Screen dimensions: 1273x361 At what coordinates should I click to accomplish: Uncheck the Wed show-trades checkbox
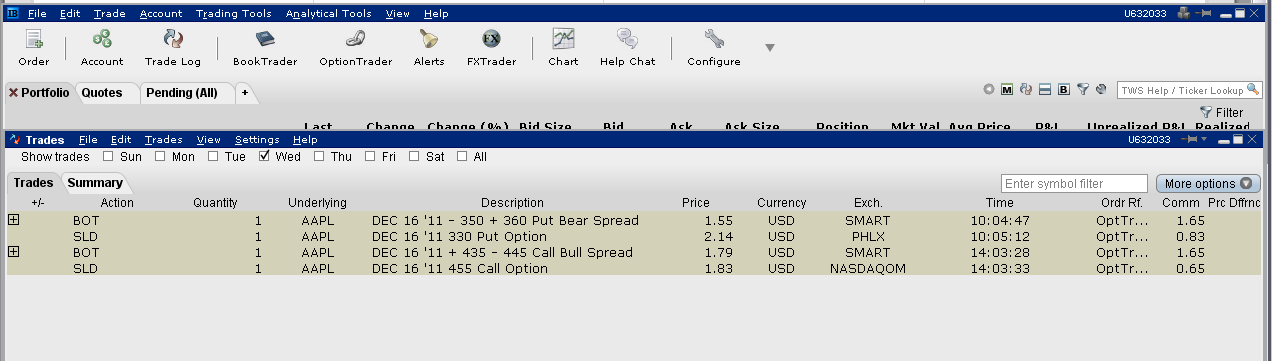coord(265,156)
